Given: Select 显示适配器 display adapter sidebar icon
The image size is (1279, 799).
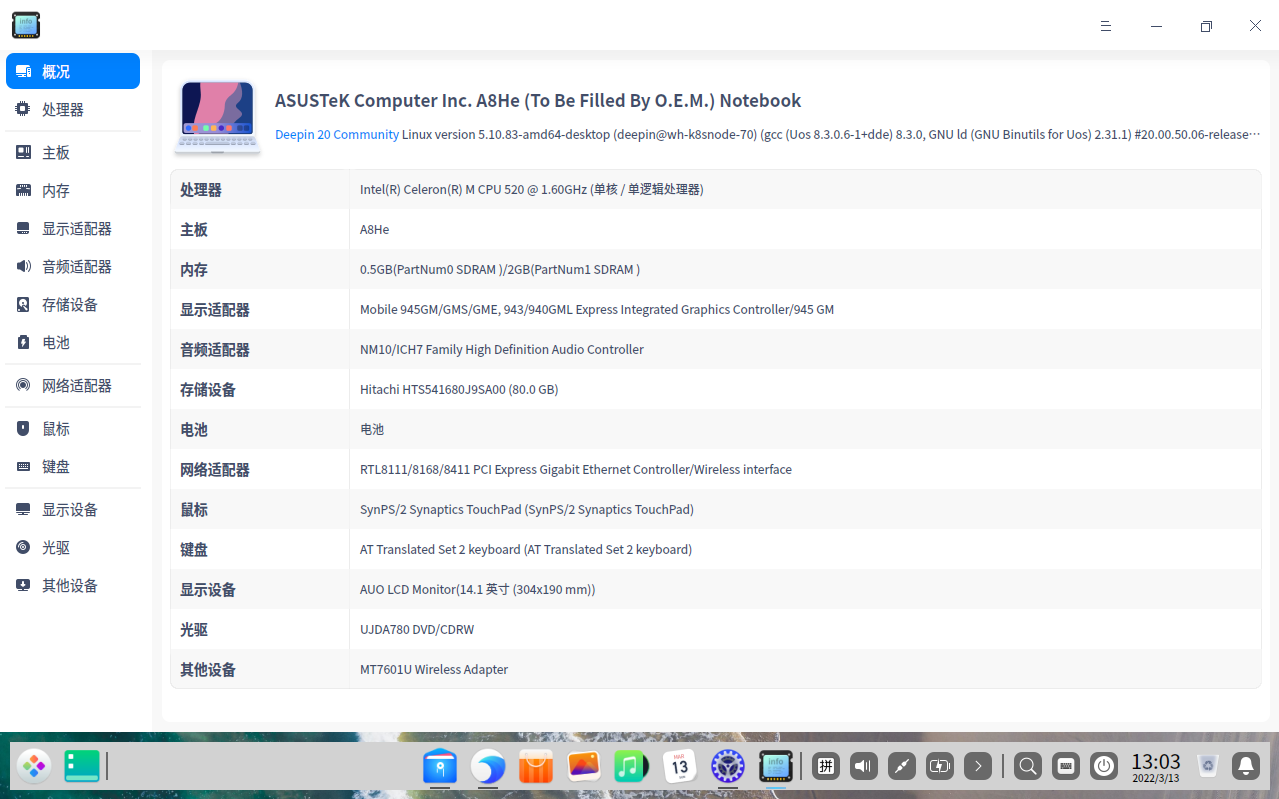Looking at the screenshot, I should 23,228.
